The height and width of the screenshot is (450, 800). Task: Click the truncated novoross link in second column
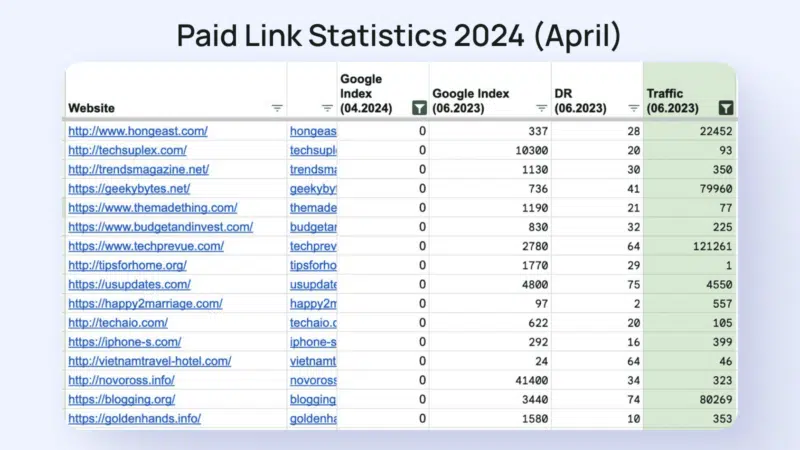click(313, 380)
